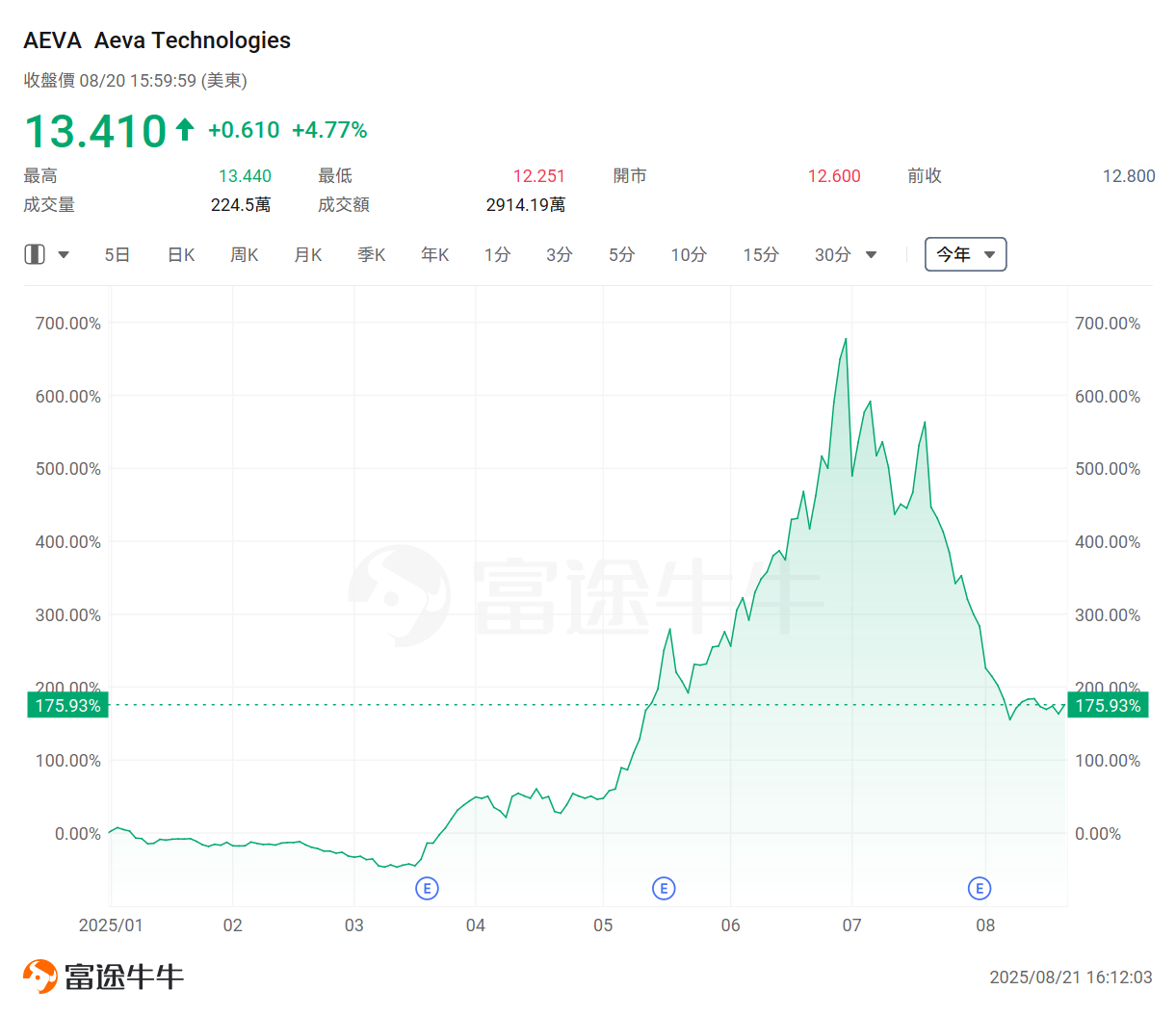Click the left 175.93% green price tag
This screenshot has width=1176, height=1016.
tap(66, 705)
